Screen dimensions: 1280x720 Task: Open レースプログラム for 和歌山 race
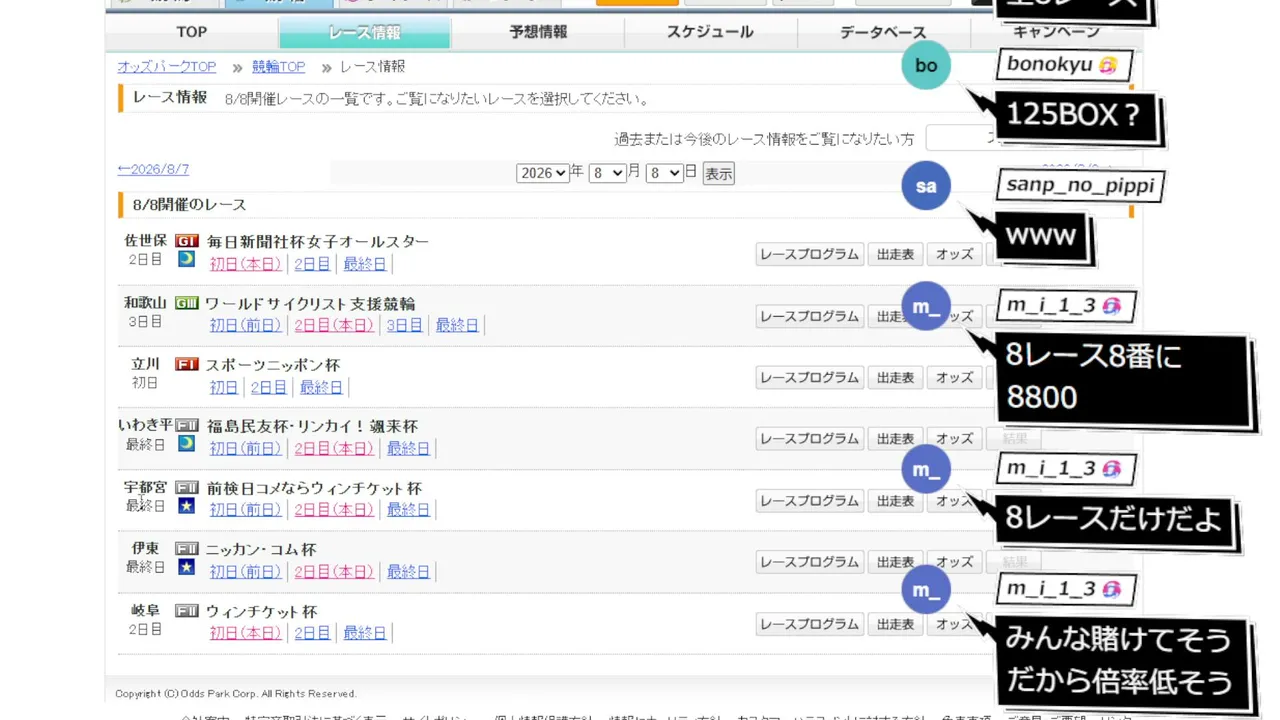point(810,316)
